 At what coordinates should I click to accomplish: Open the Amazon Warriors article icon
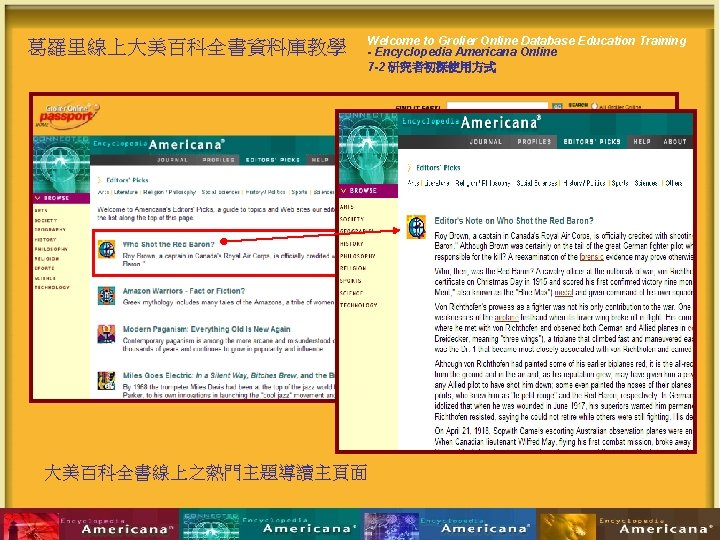[107, 296]
